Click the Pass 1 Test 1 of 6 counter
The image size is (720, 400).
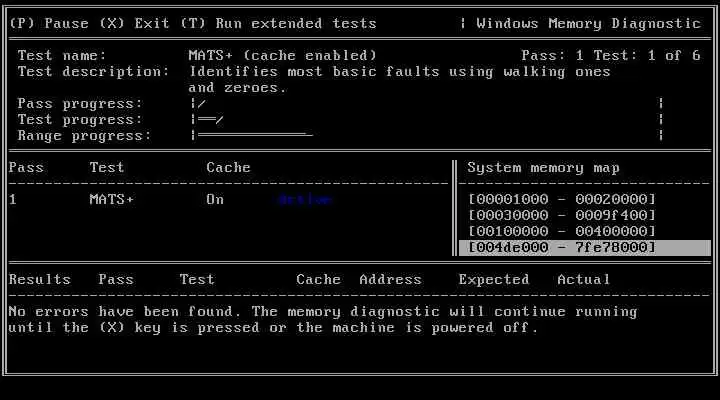(x=611, y=56)
